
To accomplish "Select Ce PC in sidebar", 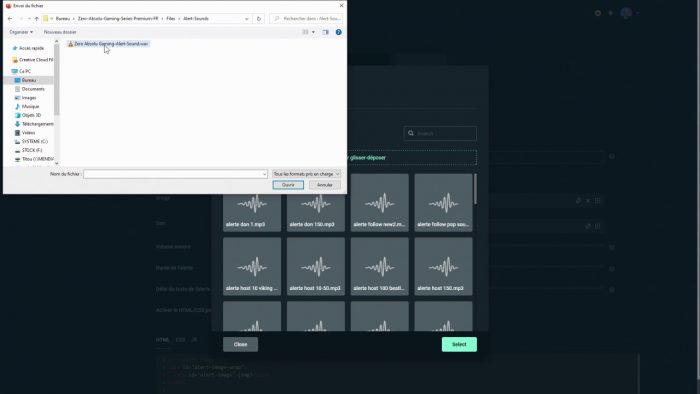I will tap(21, 71).
